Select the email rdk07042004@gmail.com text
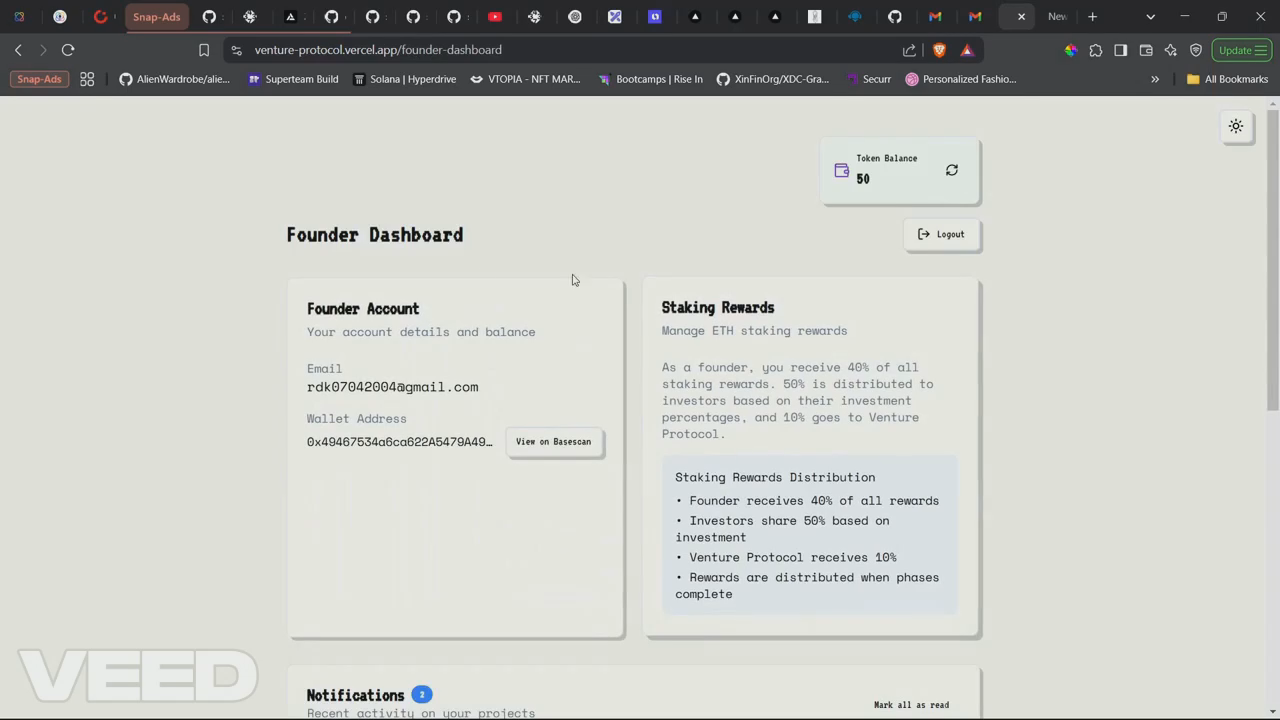Image resolution: width=1280 pixels, height=720 pixels. [x=392, y=387]
